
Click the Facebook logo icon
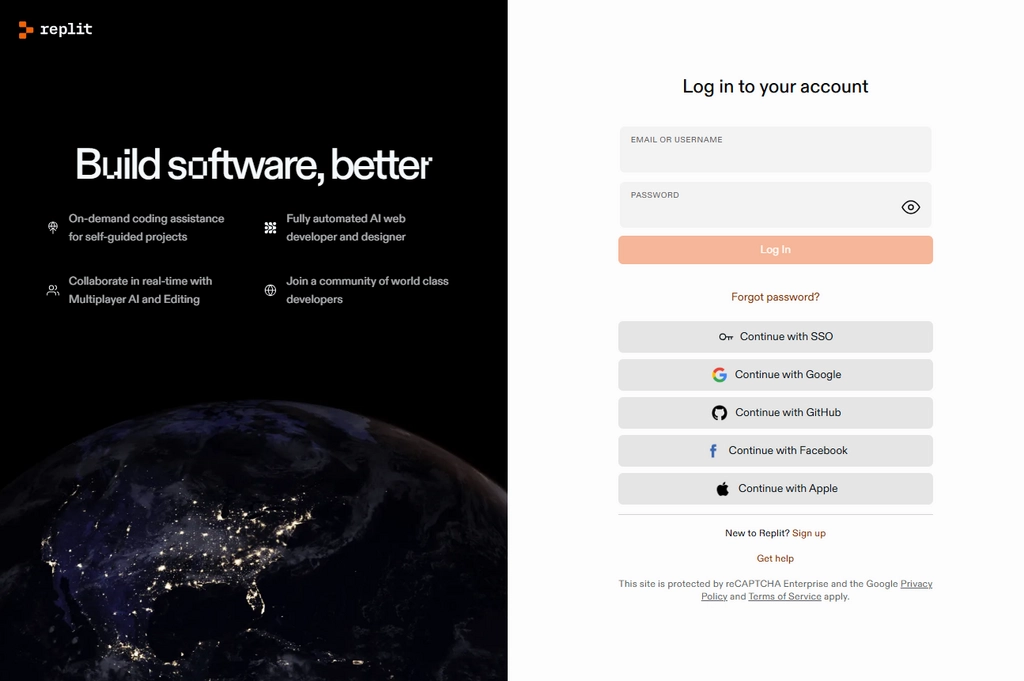[713, 451]
